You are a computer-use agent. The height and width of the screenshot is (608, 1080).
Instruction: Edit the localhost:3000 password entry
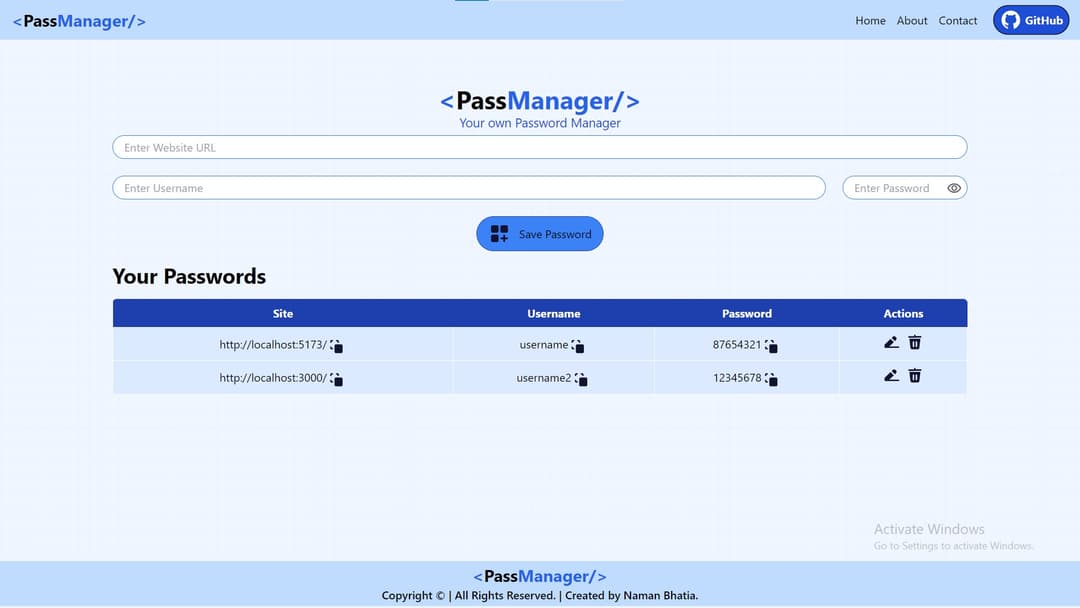(891, 376)
